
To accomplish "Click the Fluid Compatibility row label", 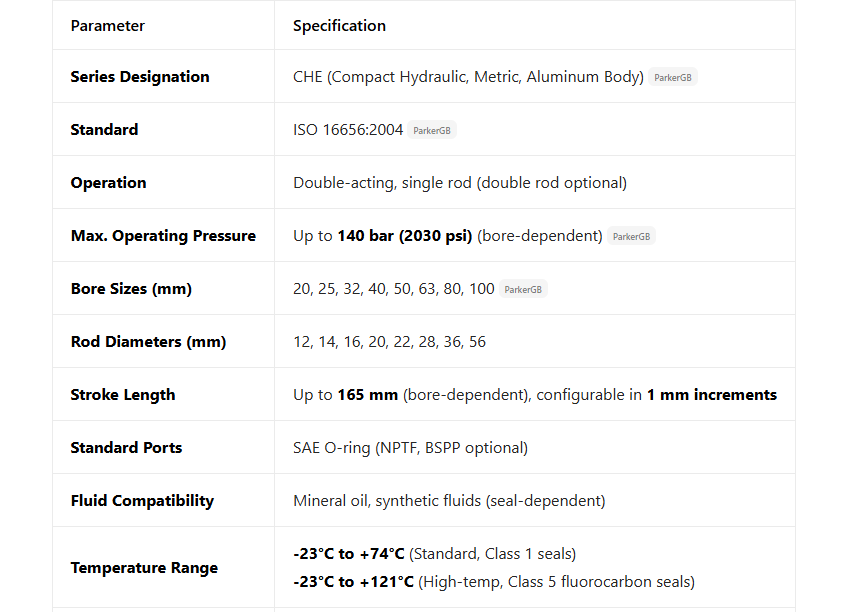I will [x=142, y=501].
